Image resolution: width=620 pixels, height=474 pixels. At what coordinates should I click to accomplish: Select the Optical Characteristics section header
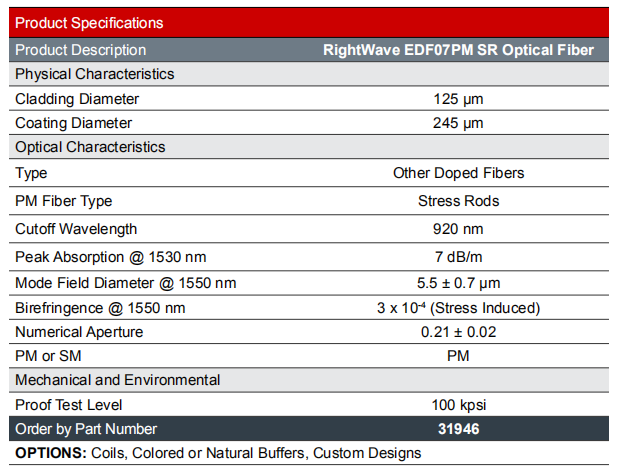(x=90, y=147)
